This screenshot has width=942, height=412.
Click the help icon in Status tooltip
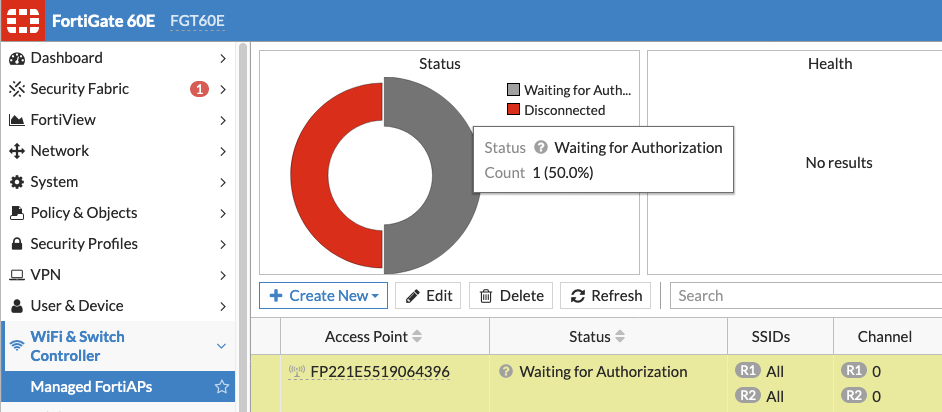pos(540,147)
